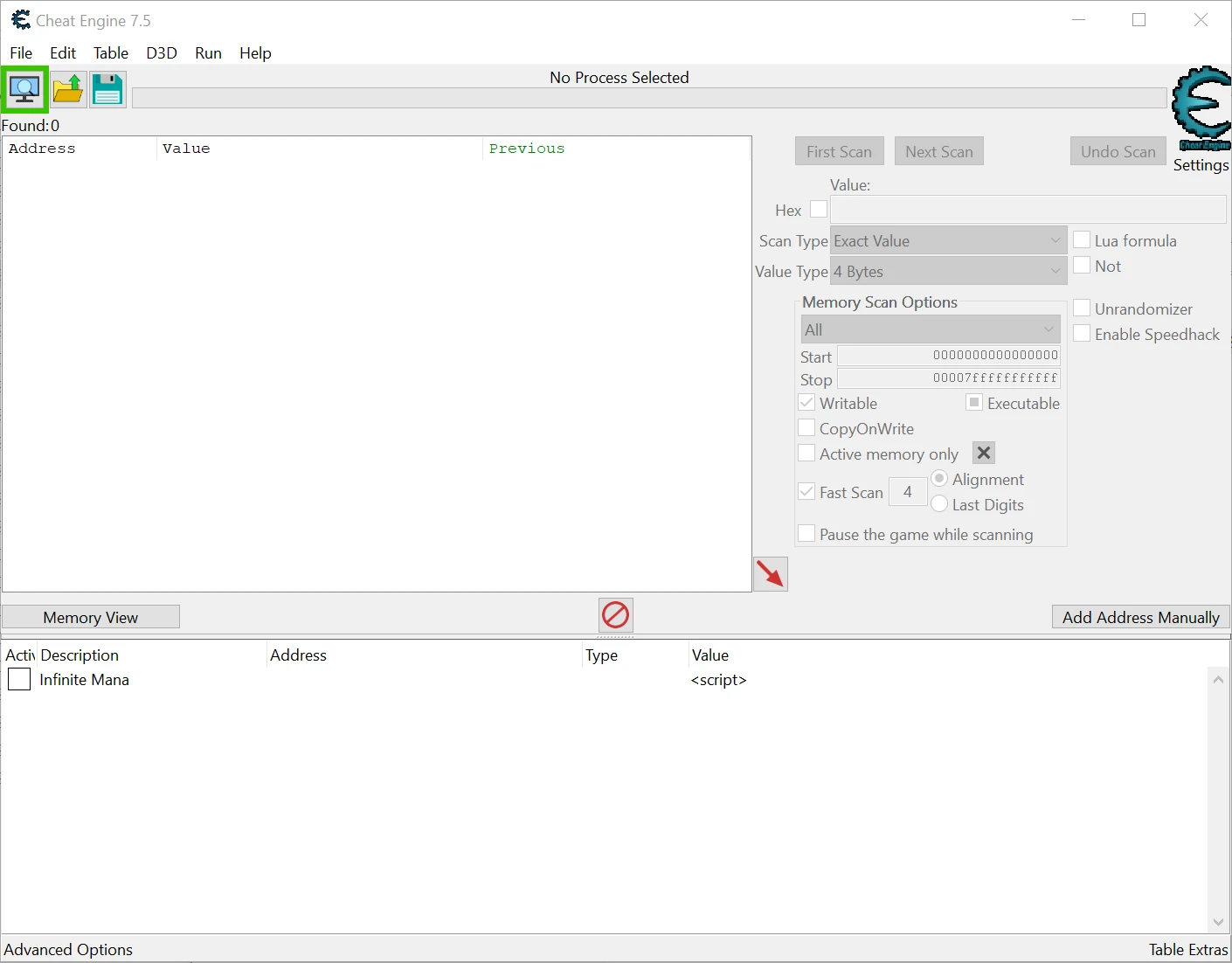Click the Next Scan button

tap(939, 151)
